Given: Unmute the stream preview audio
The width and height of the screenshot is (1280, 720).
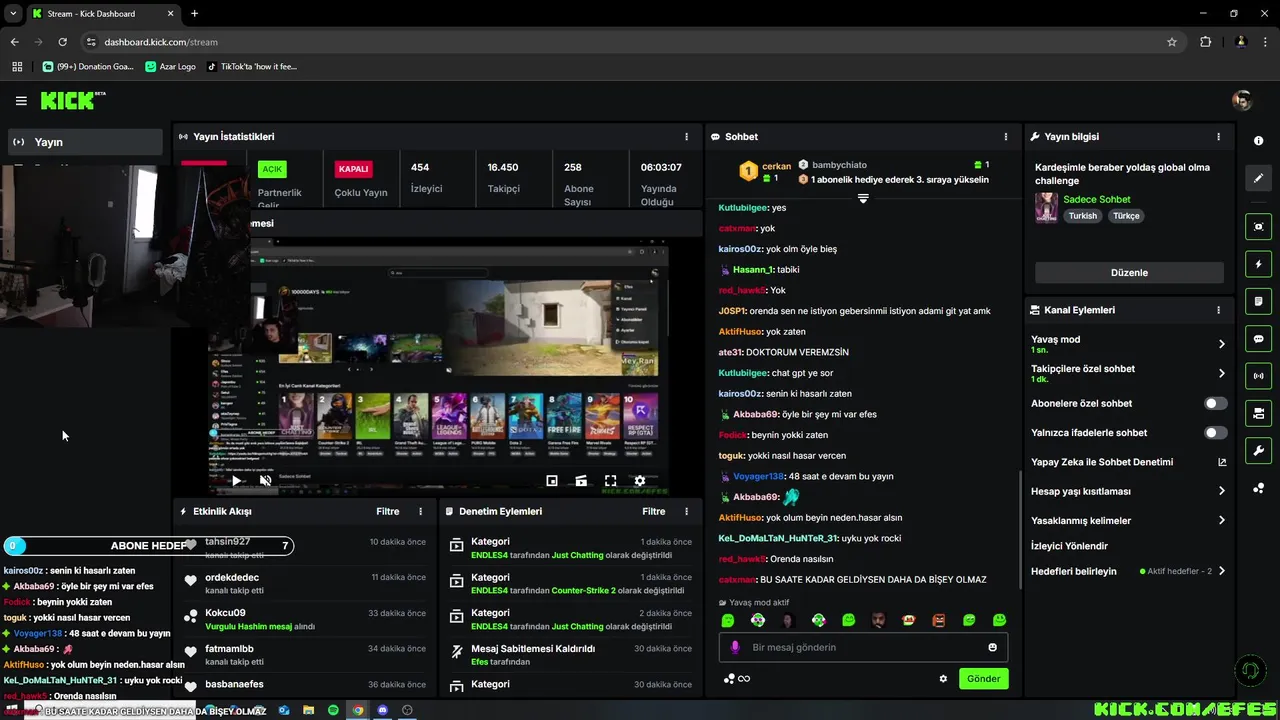Looking at the screenshot, I should (x=265, y=481).
